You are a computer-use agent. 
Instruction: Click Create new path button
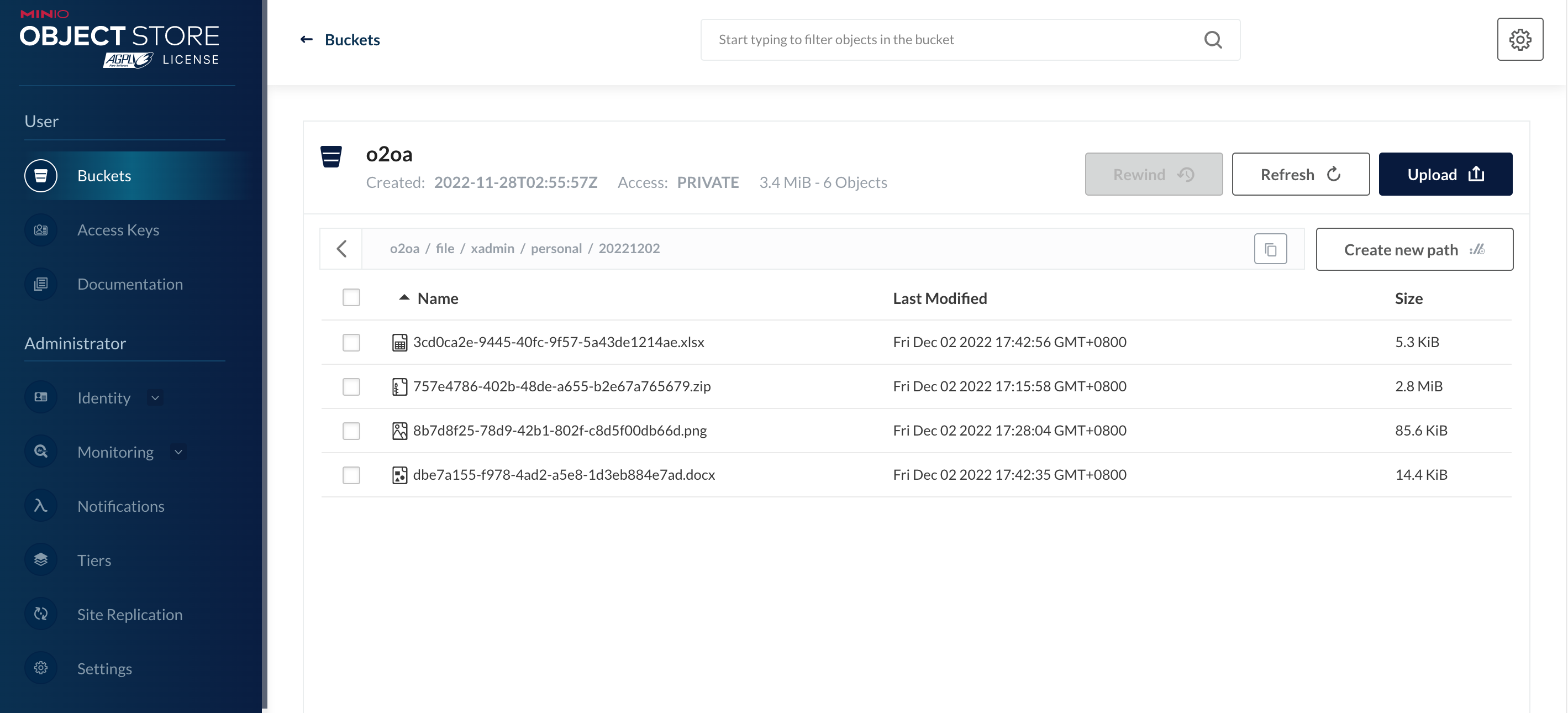[1413, 250]
